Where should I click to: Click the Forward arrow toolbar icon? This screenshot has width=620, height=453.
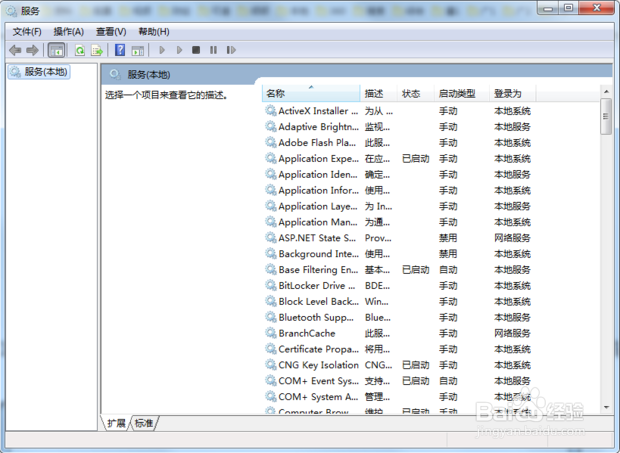[32, 50]
